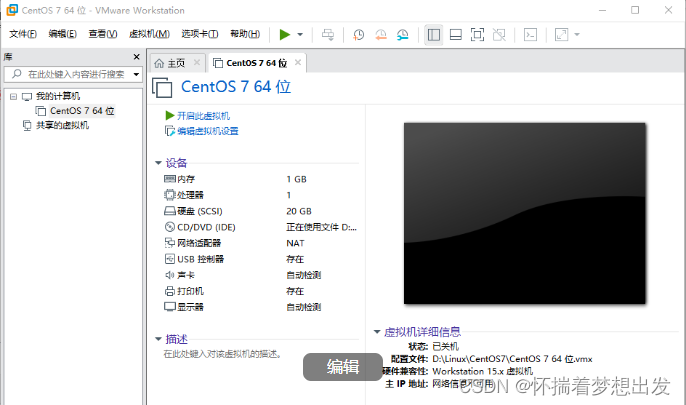Close the 库 library panel

click(x=136, y=57)
